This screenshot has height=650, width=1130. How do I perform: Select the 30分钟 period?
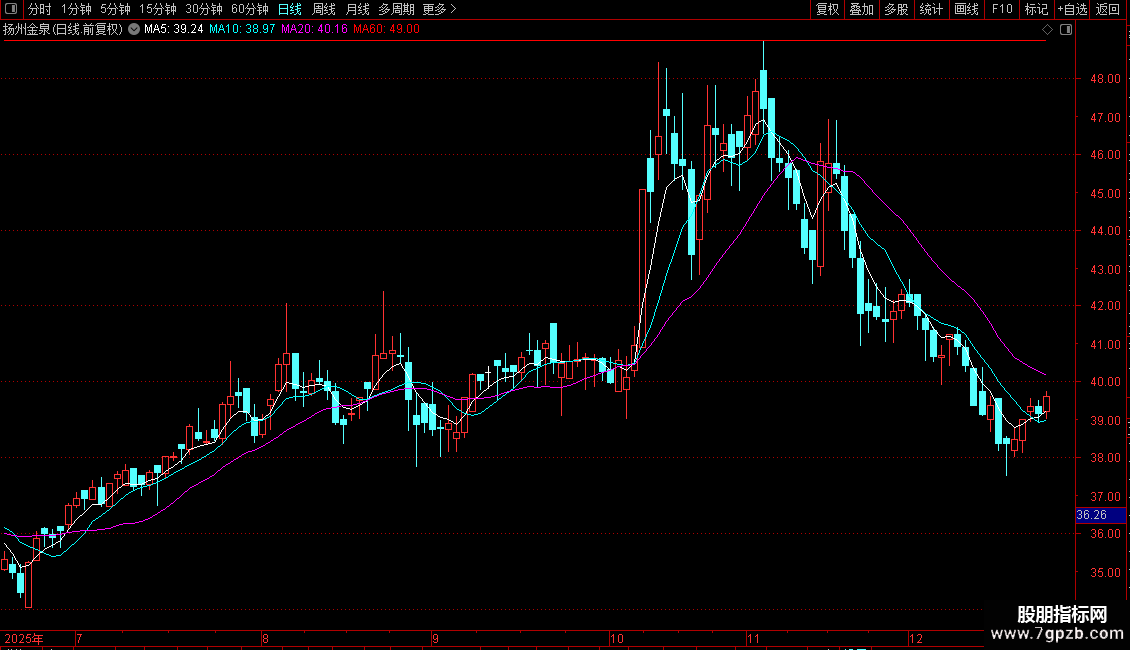click(x=204, y=9)
